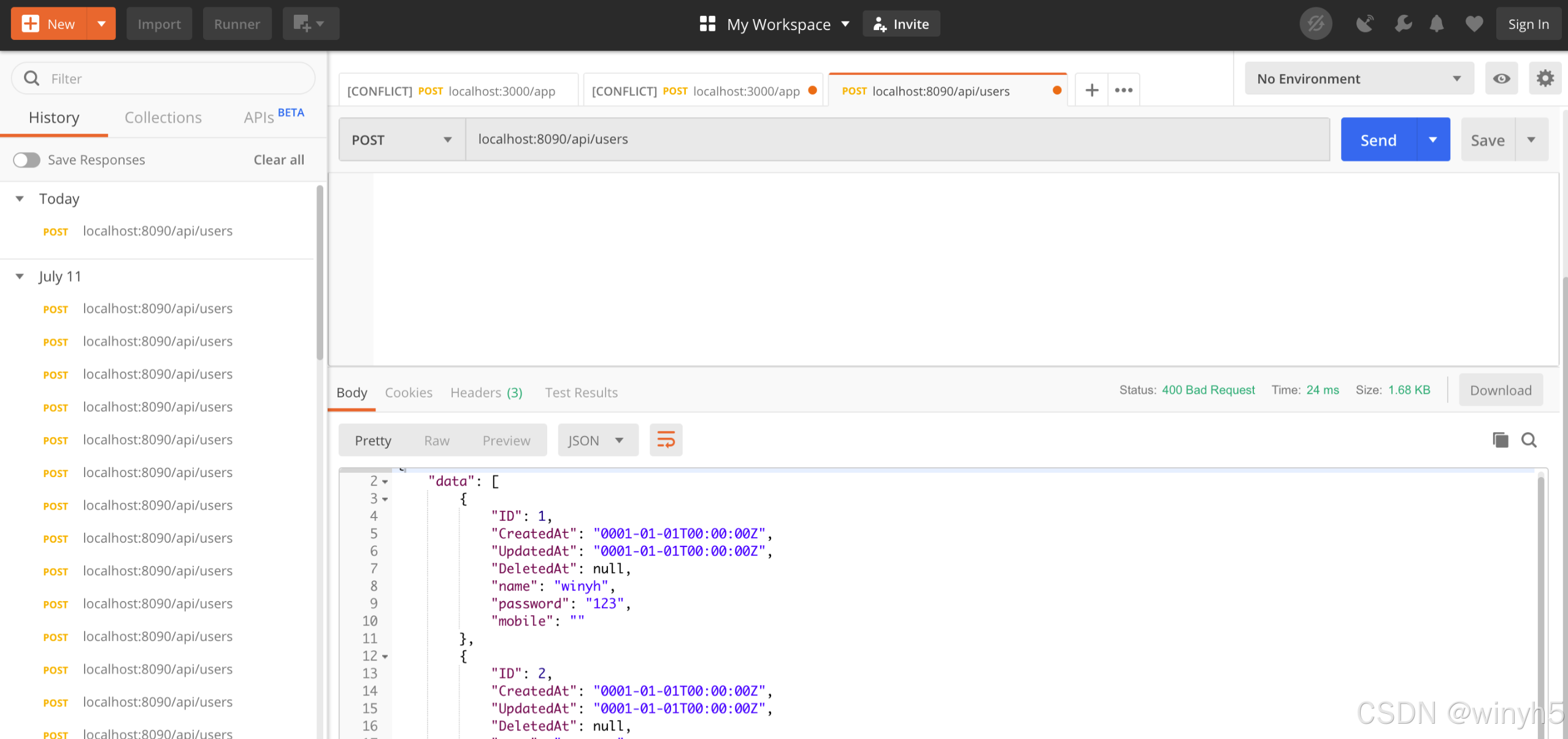Select the Runner tool icon
The width and height of the screenshot is (1568, 739).
237,23
